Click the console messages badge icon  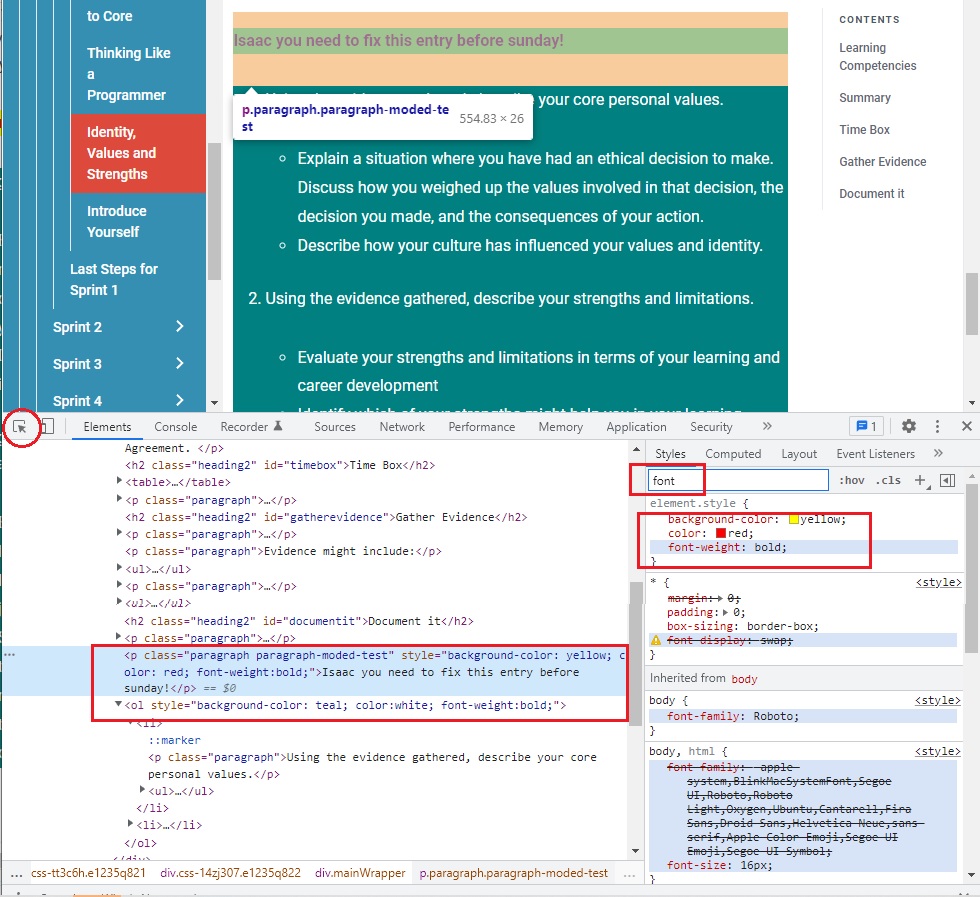coord(864,426)
